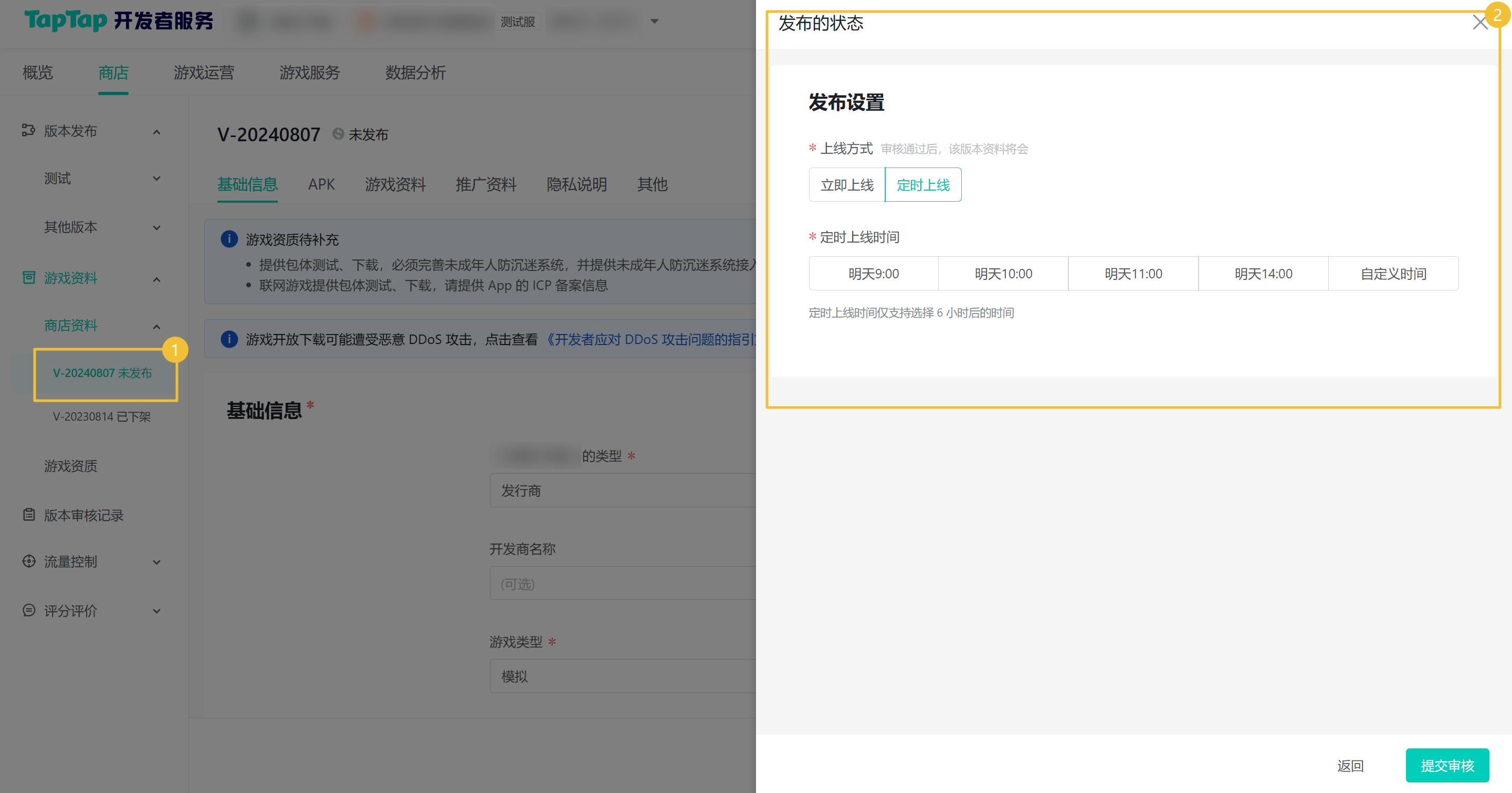Go to the 游戏服务 top navigation tab
The width and height of the screenshot is (1512, 793).
tap(309, 72)
